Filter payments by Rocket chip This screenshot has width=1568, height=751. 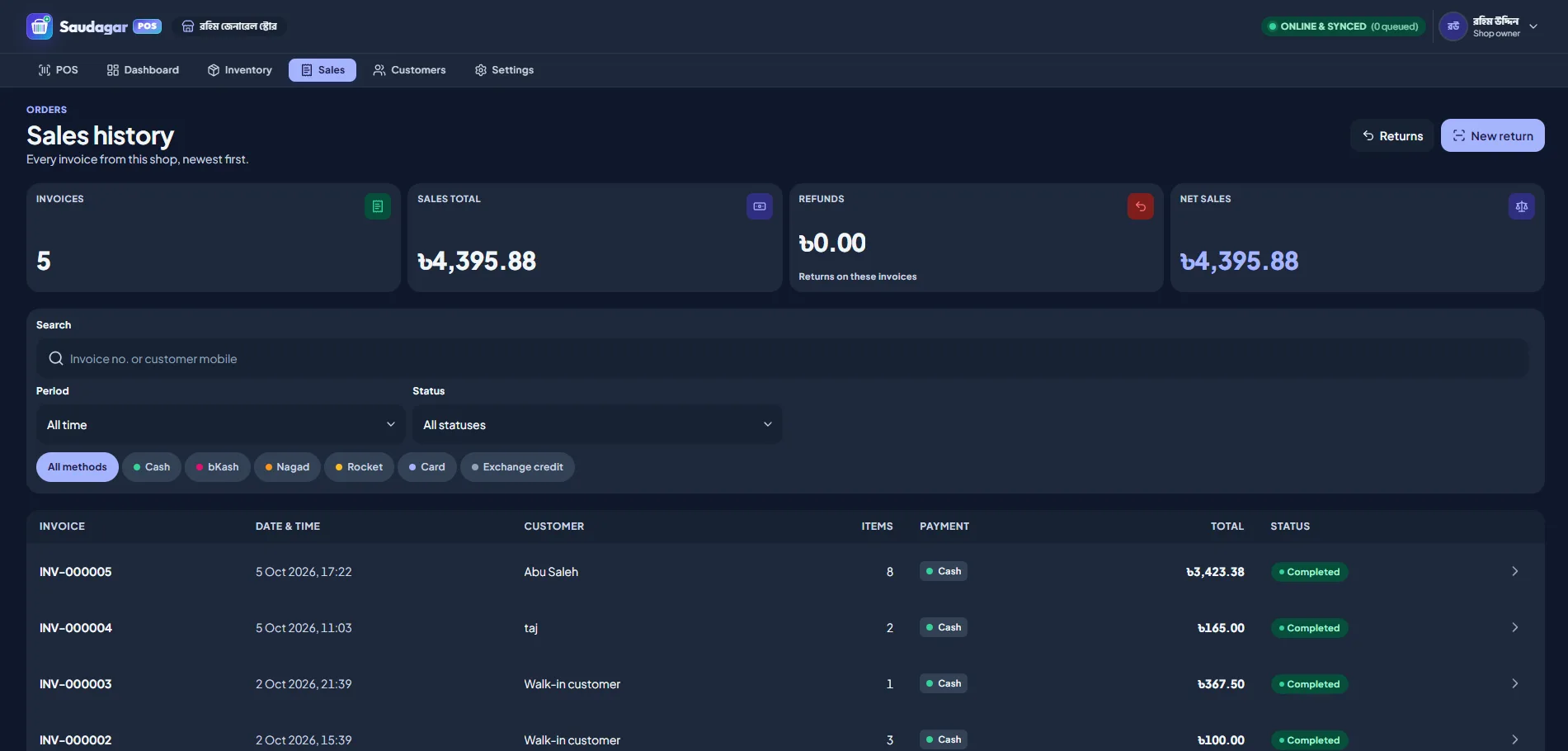tap(359, 467)
